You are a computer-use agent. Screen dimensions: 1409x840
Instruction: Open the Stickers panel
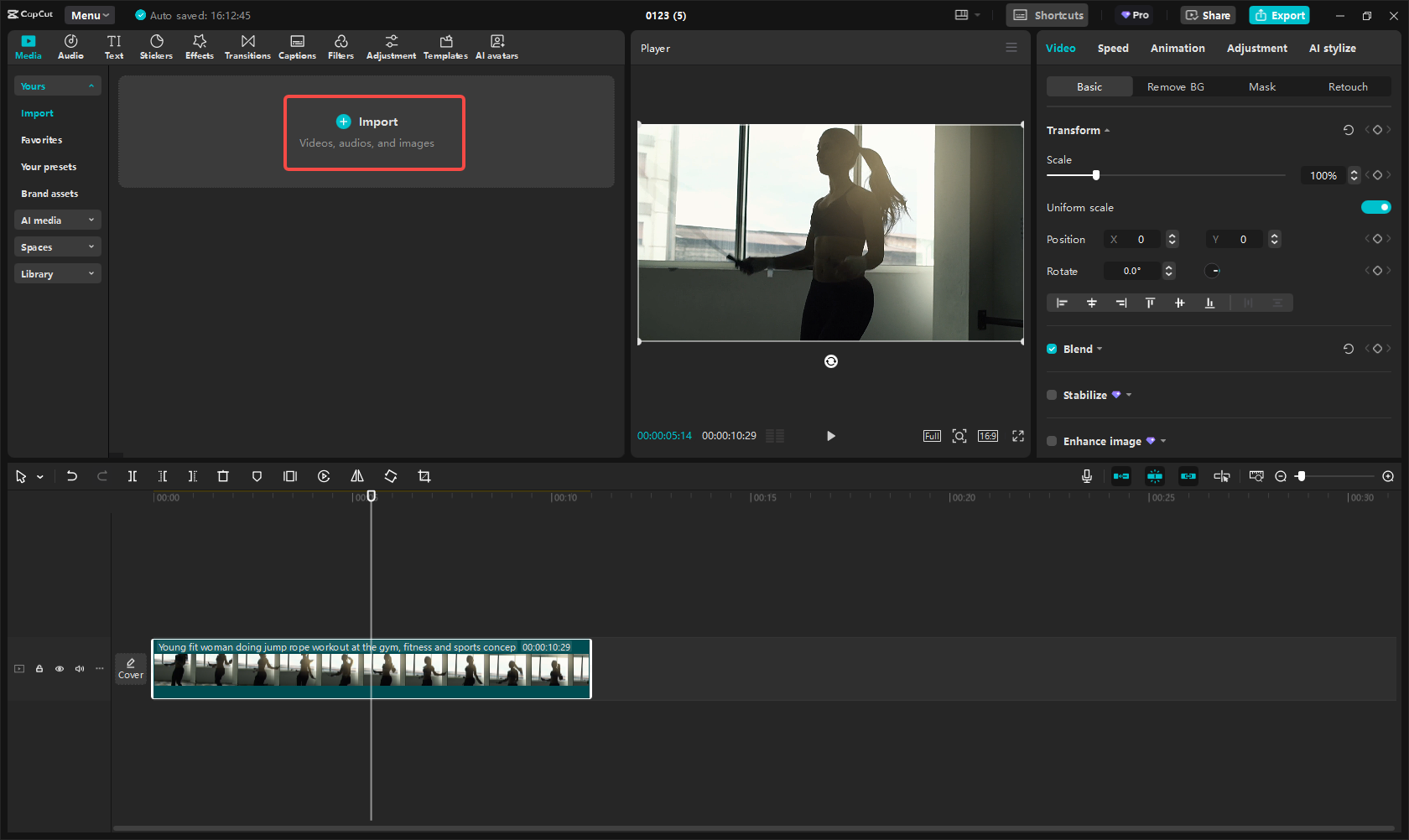point(156,47)
